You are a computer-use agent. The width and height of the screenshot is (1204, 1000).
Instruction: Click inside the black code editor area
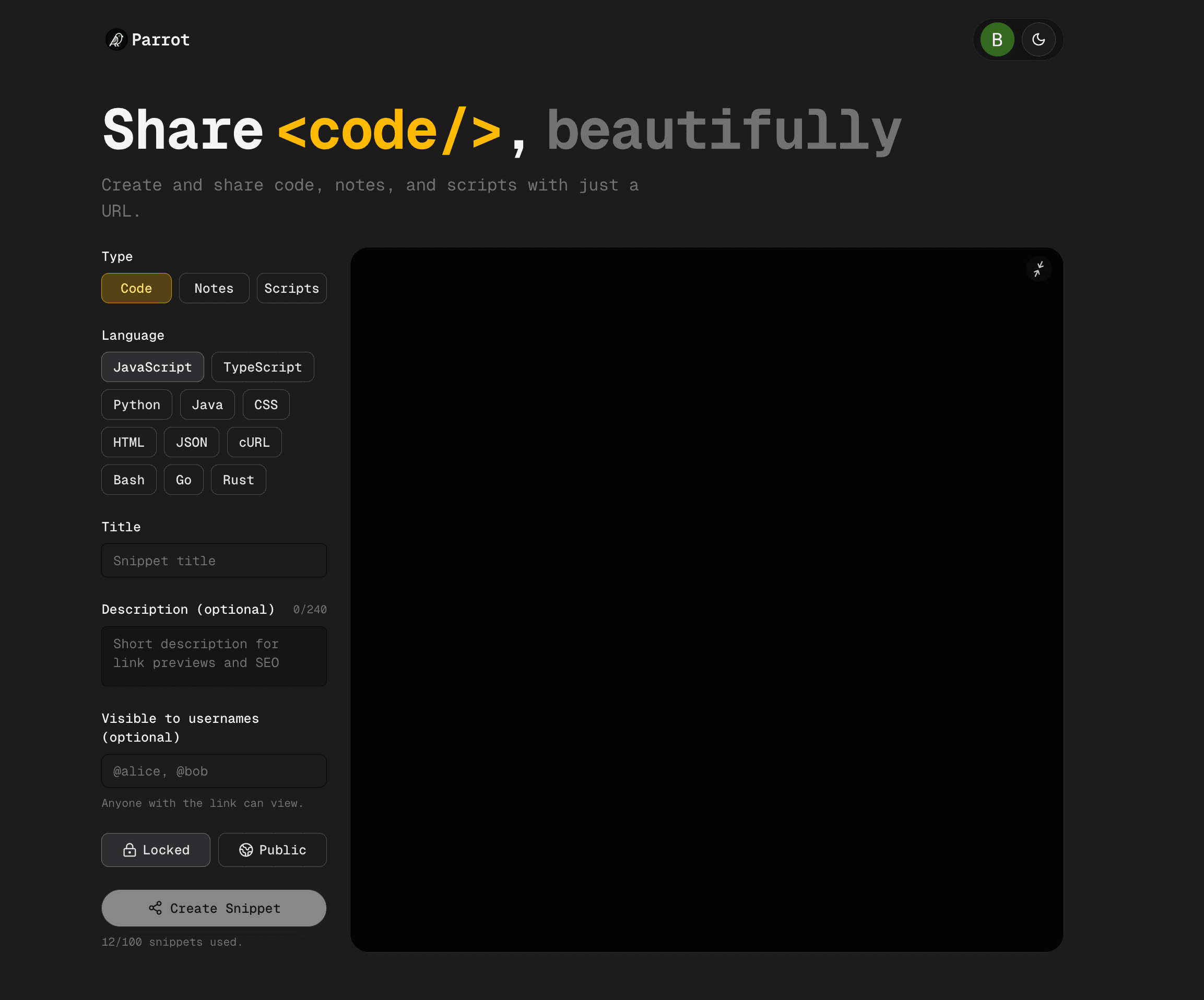click(x=706, y=600)
